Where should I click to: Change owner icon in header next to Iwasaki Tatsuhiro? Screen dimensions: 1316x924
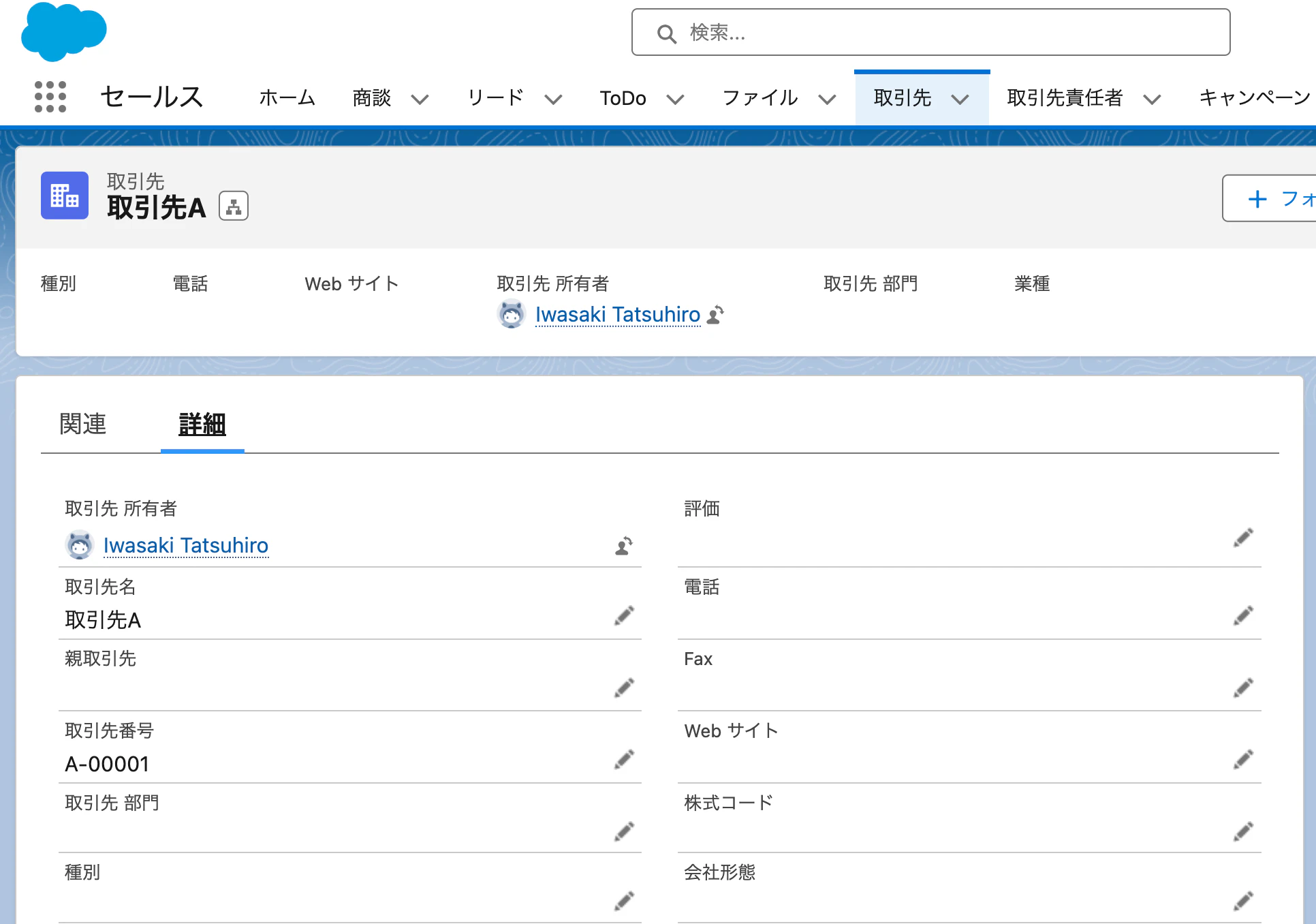click(715, 315)
